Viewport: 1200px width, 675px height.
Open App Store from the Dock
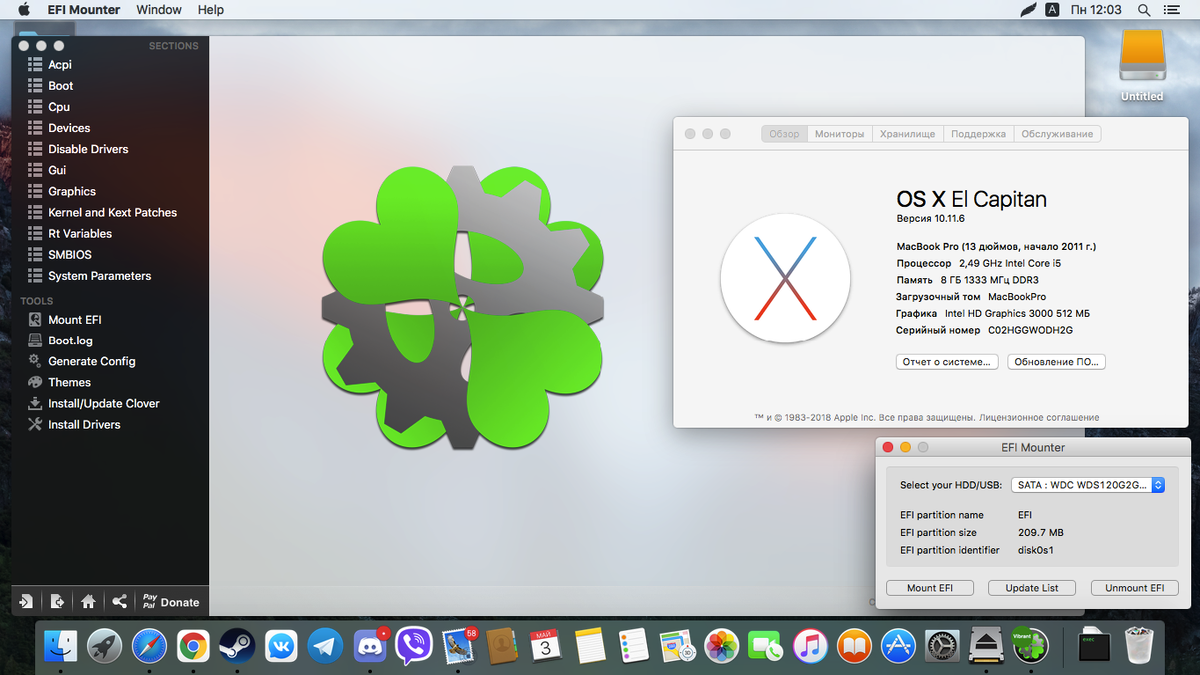897,646
